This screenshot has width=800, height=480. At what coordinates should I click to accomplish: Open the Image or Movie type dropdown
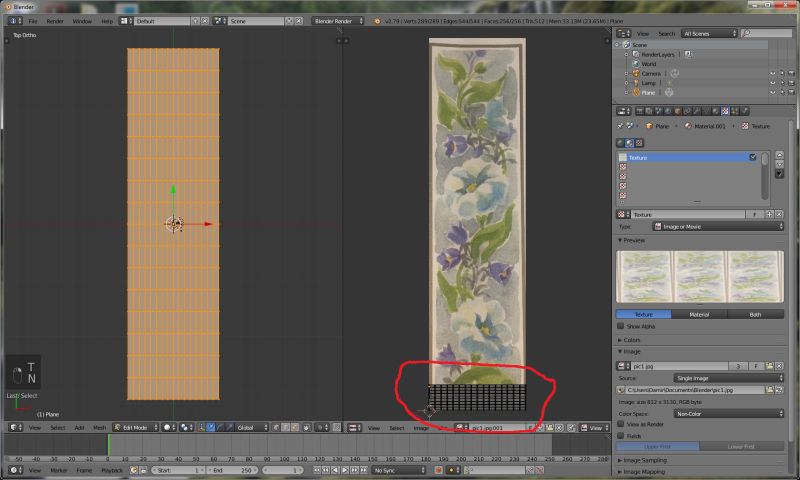pos(718,226)
